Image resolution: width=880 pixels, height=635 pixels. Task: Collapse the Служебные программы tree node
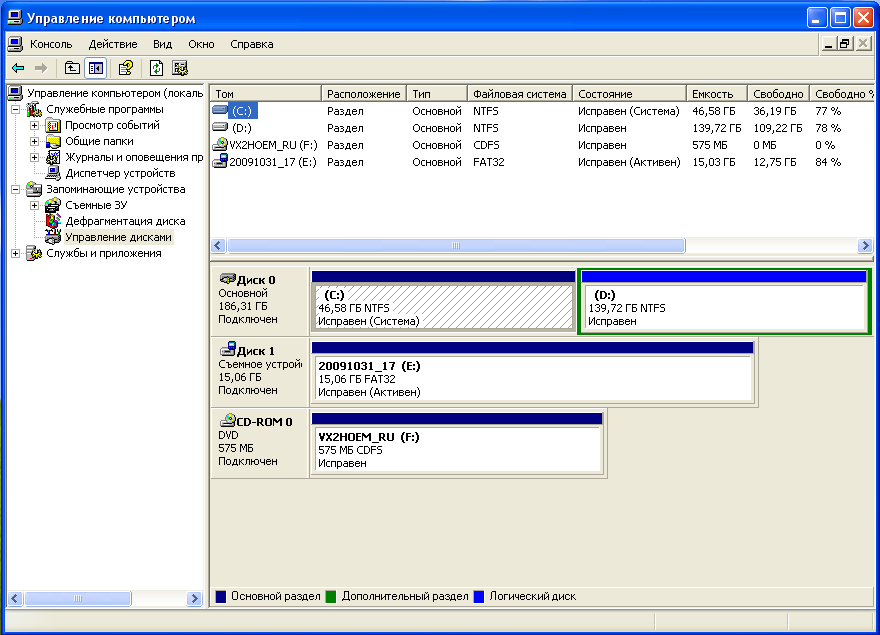coord(17,109)
